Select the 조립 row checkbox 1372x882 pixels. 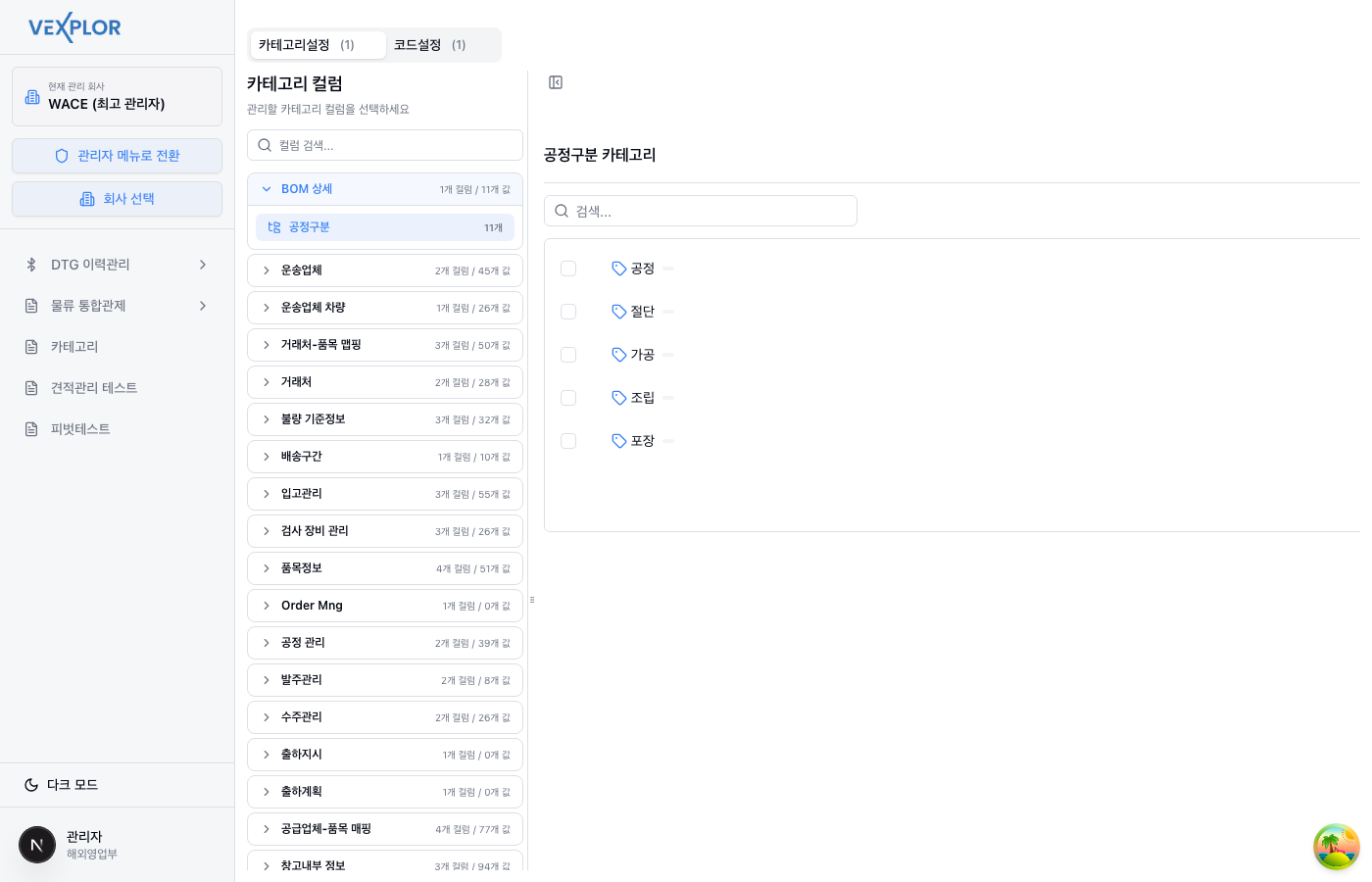(x=568, y=398)
